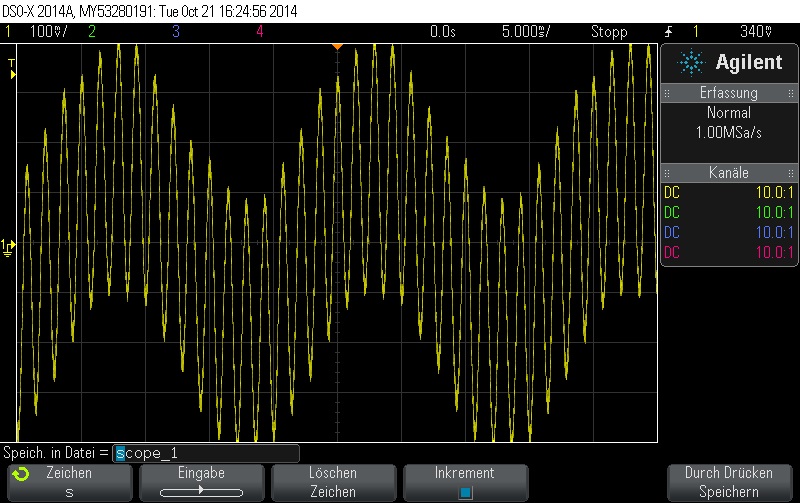The width and height of the screenshot is (800, 503).
Task: Click the Eingabe softkey button
Action: [x=202, y=483]
